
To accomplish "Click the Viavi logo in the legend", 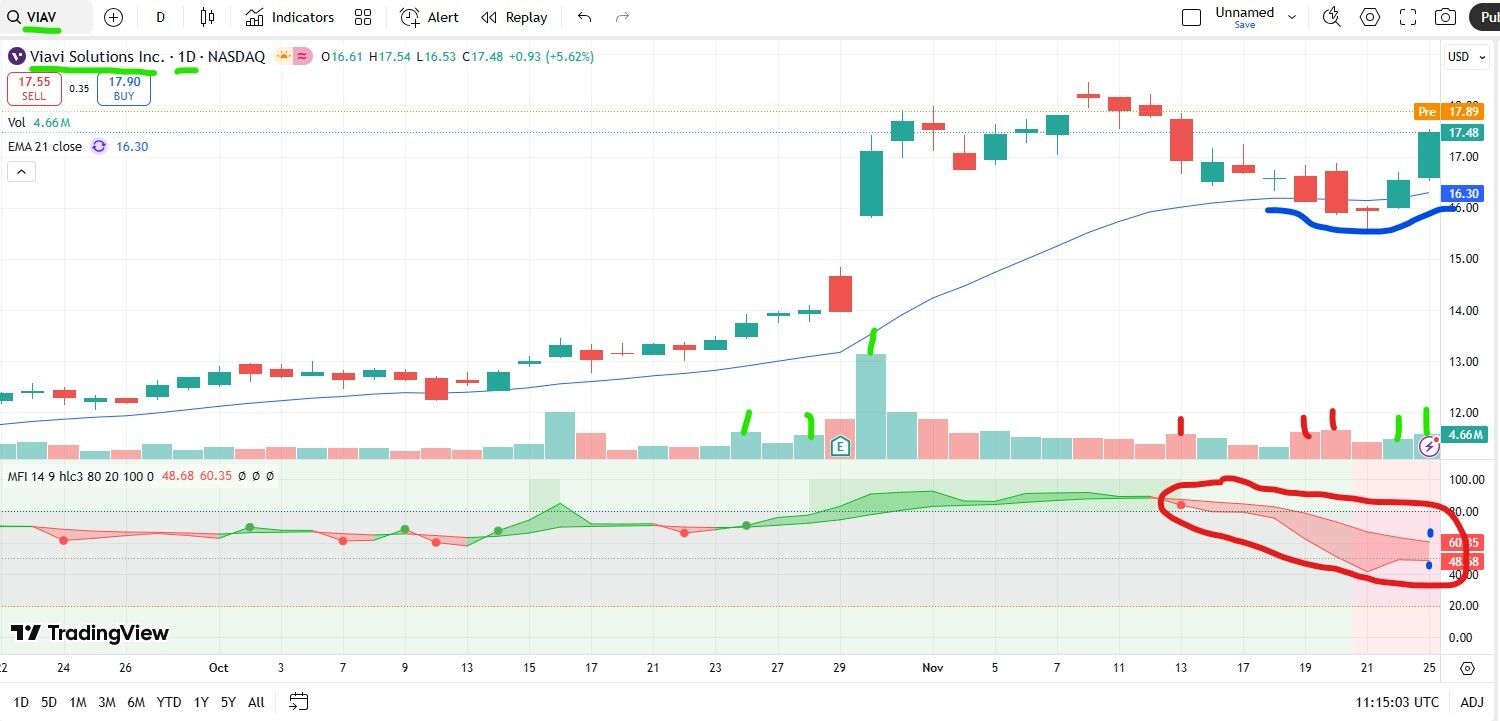I will [x=17, y=56].
